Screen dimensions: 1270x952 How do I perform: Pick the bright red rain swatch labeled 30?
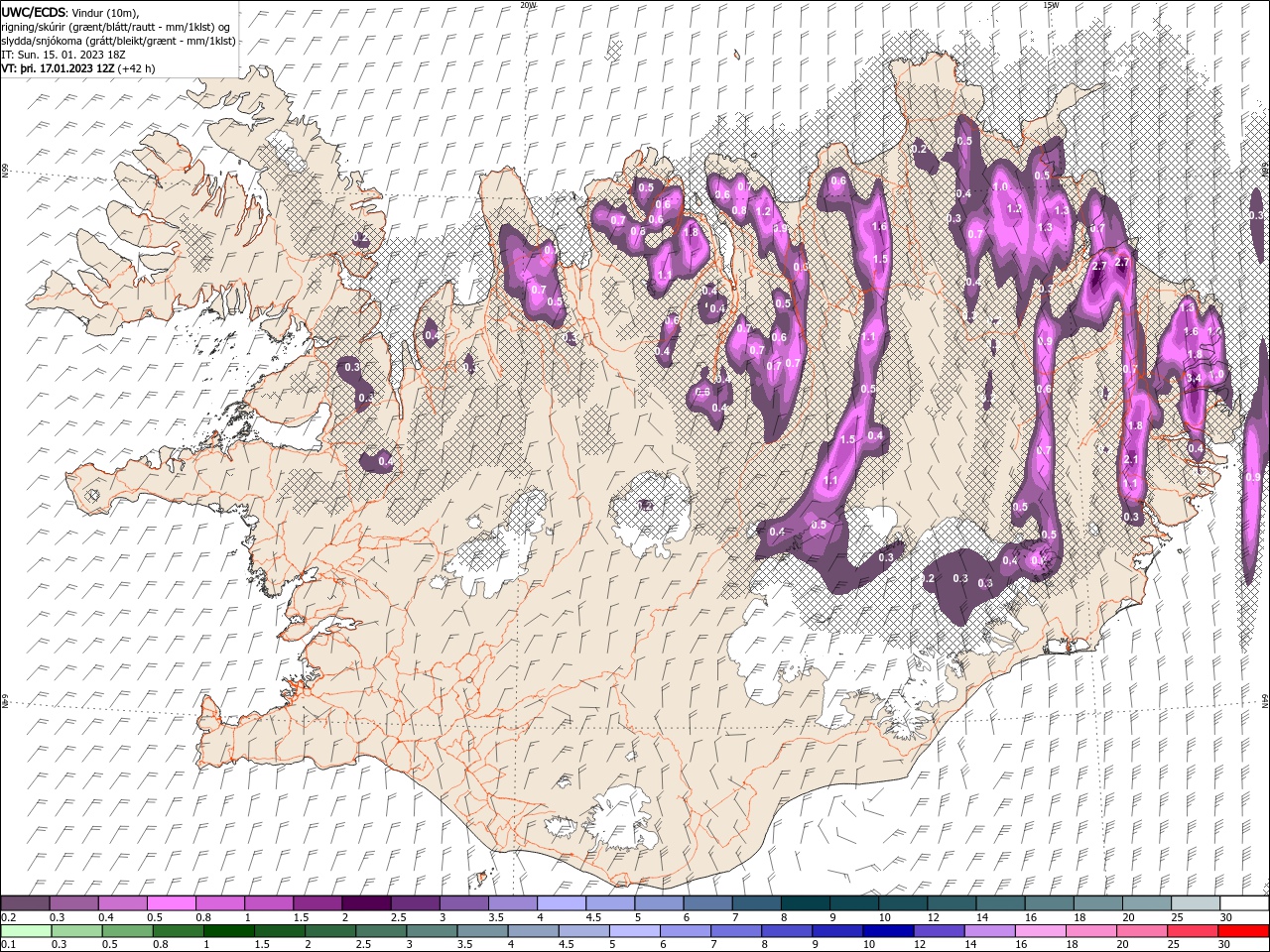coord(1243,930)
